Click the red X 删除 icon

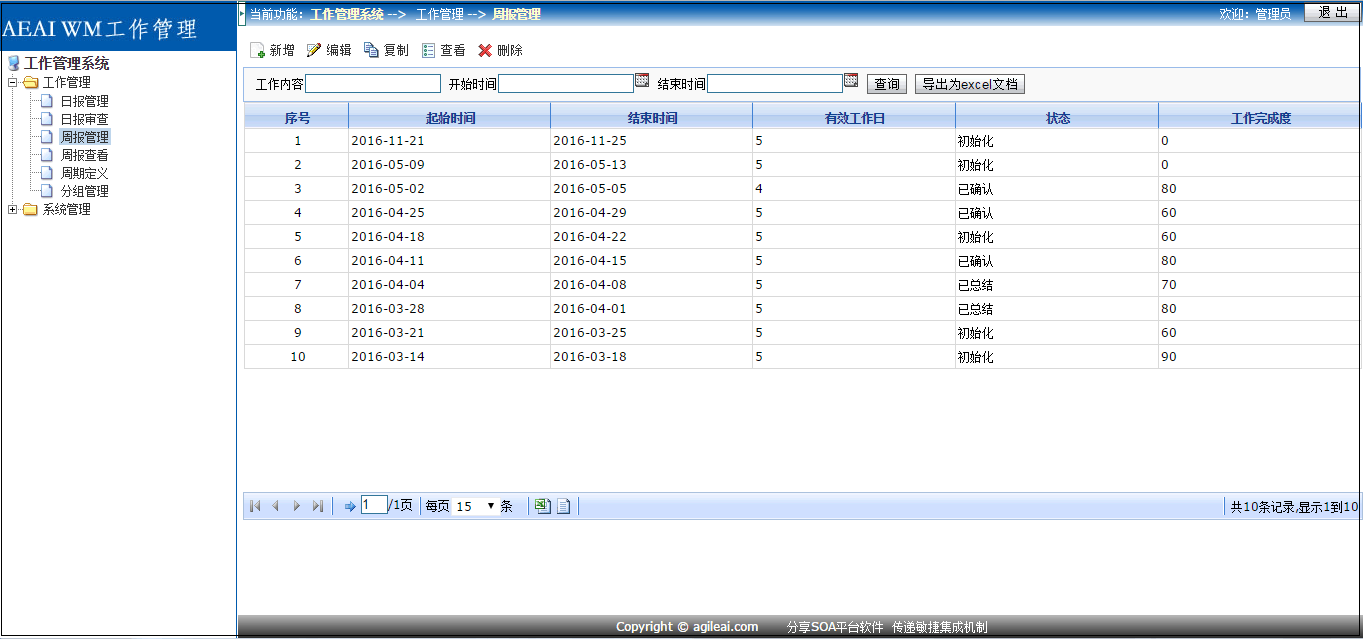(485, 50)
